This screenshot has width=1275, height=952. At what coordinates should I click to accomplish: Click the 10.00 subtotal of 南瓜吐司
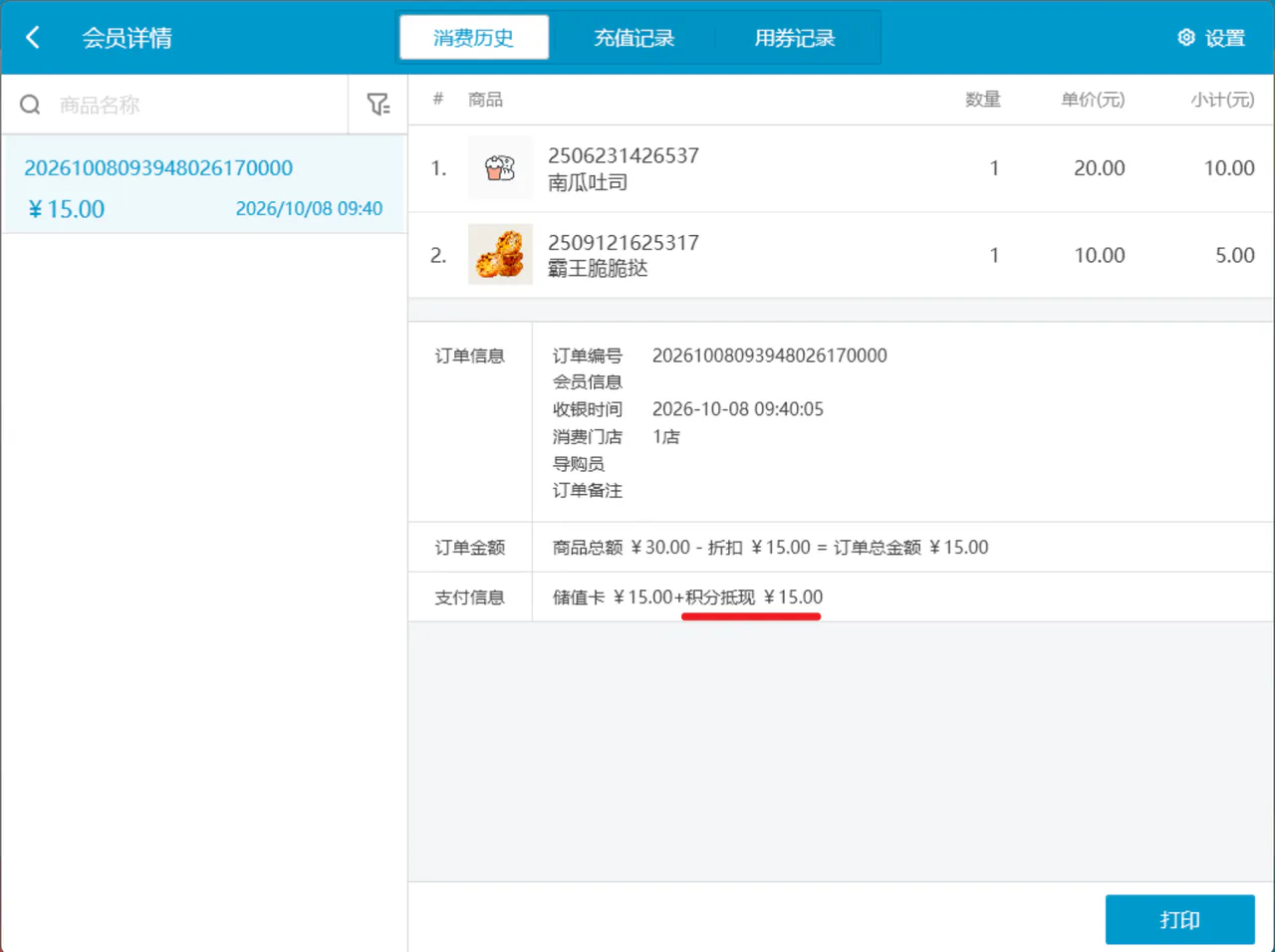pyautogui.click(x=1229, y=168)
